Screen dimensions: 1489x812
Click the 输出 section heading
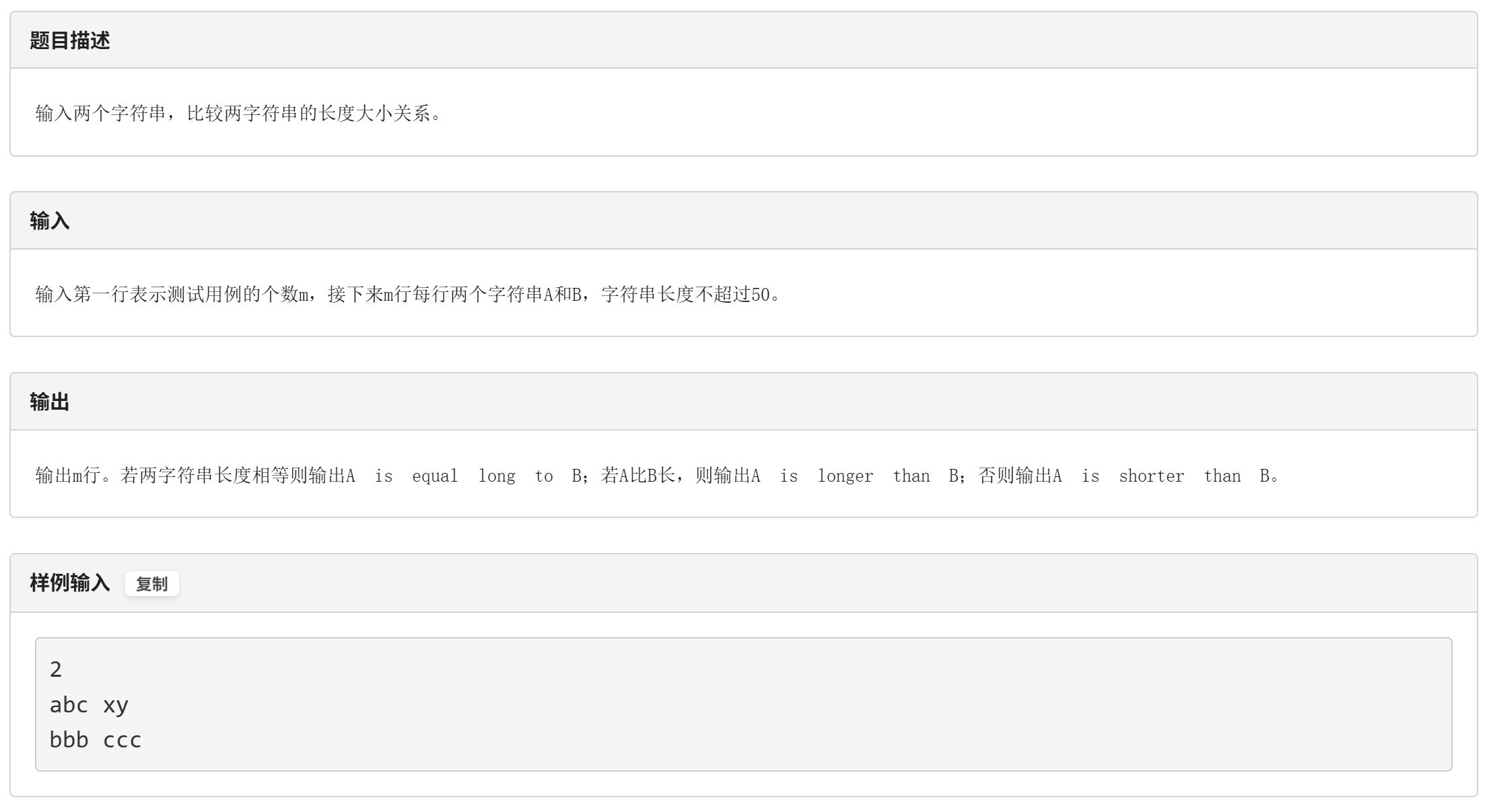49,402
